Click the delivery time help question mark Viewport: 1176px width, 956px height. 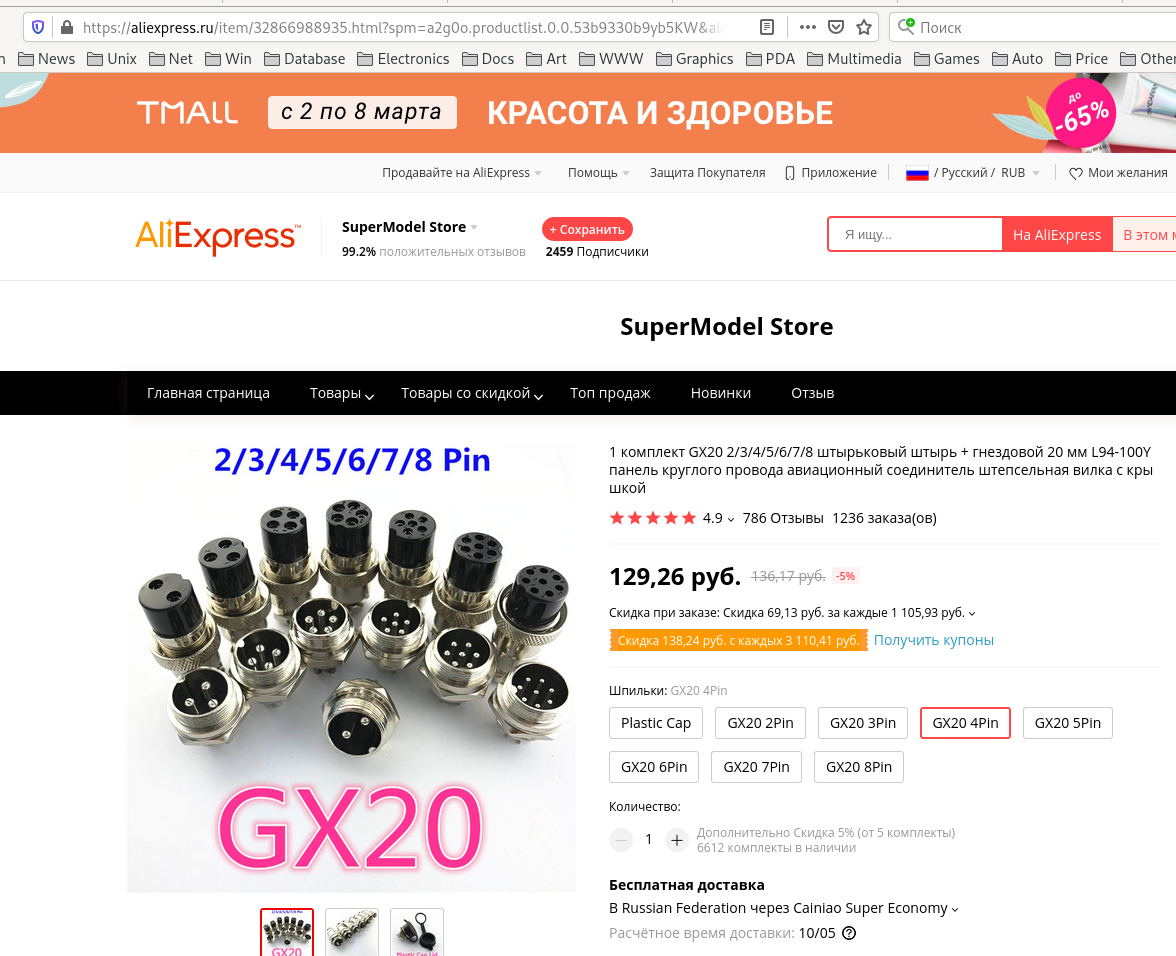(849, 934)
